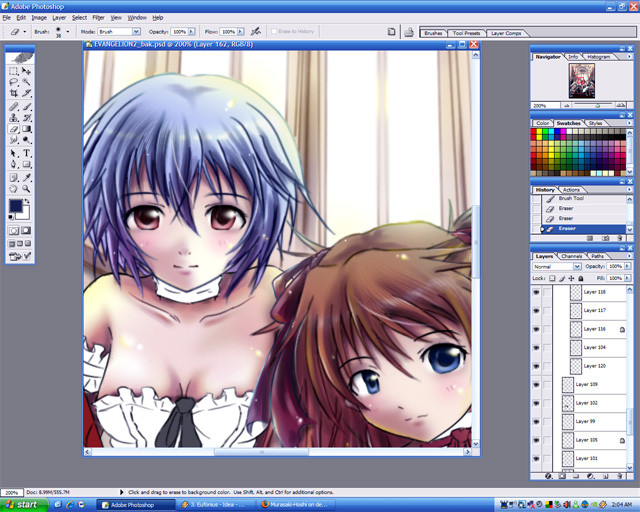
Task: Toggle visibility of Layer 116
Action: (536, 329)
